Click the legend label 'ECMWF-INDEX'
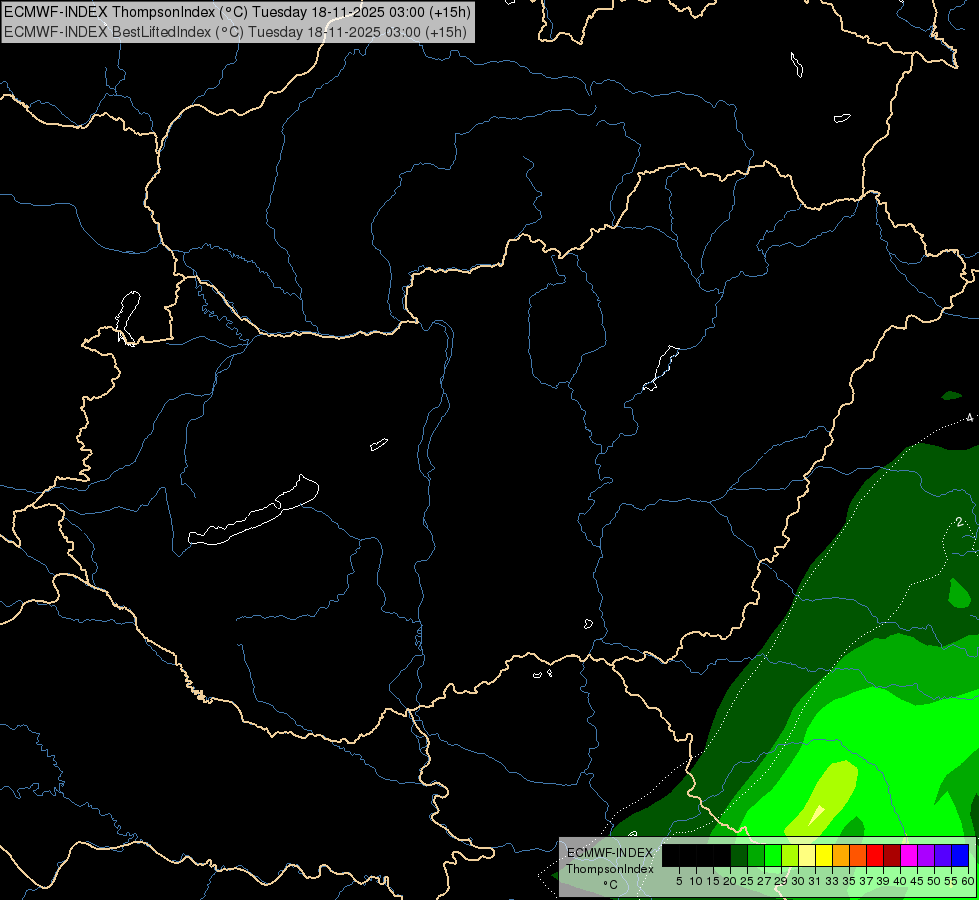 (610, 853)
